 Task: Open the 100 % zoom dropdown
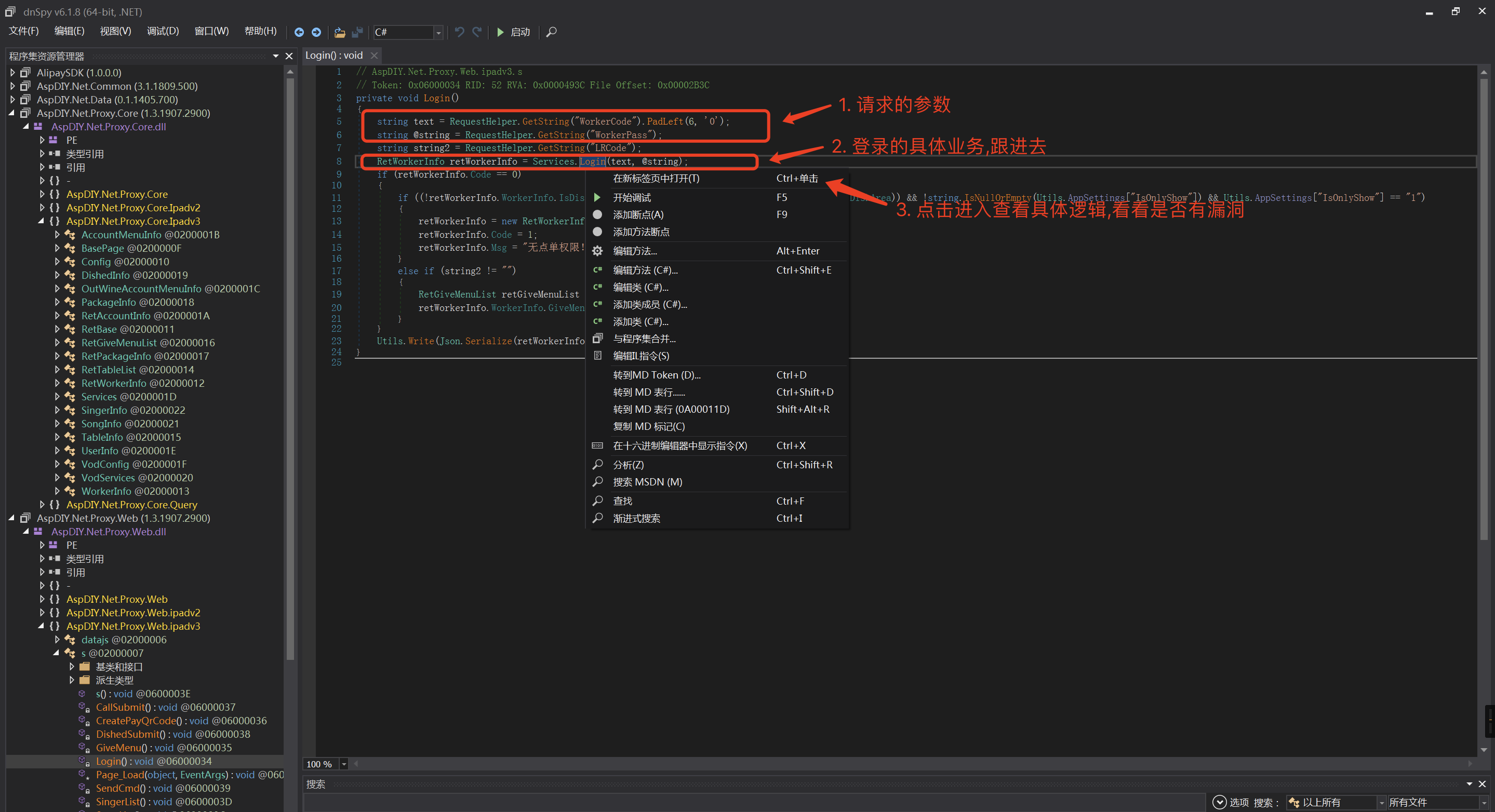pyautogui.click(x=343, y=764)
